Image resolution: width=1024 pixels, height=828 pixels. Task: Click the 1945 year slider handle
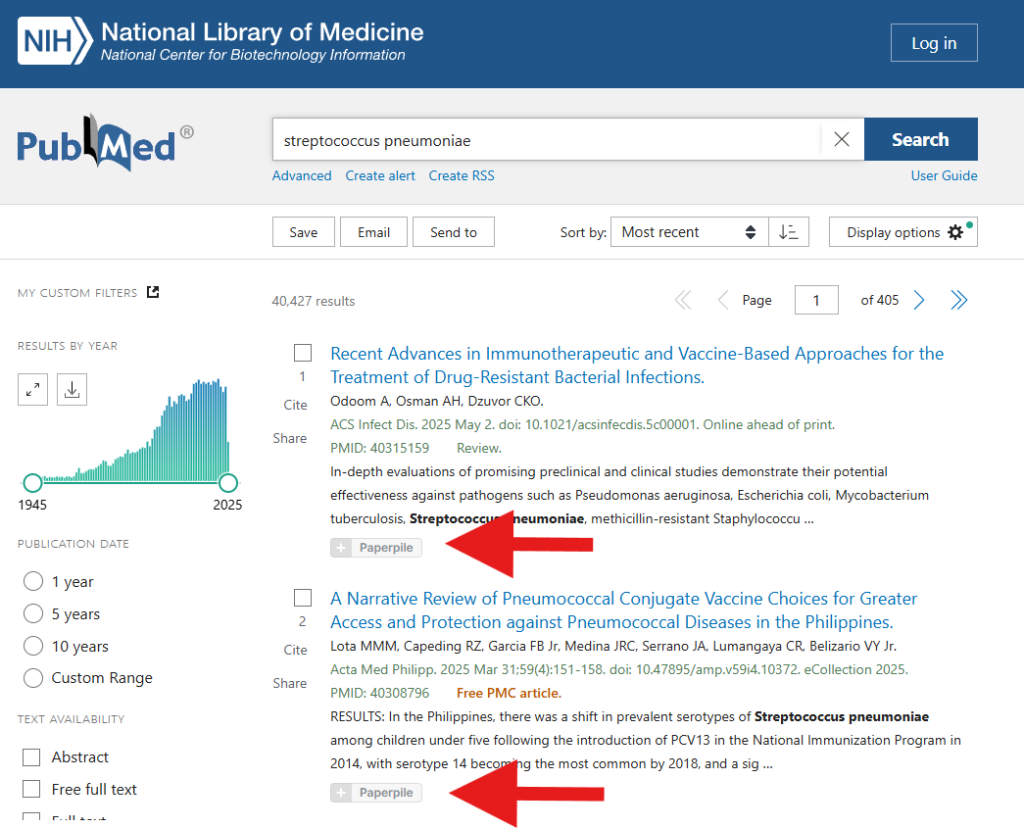[33, 483]
